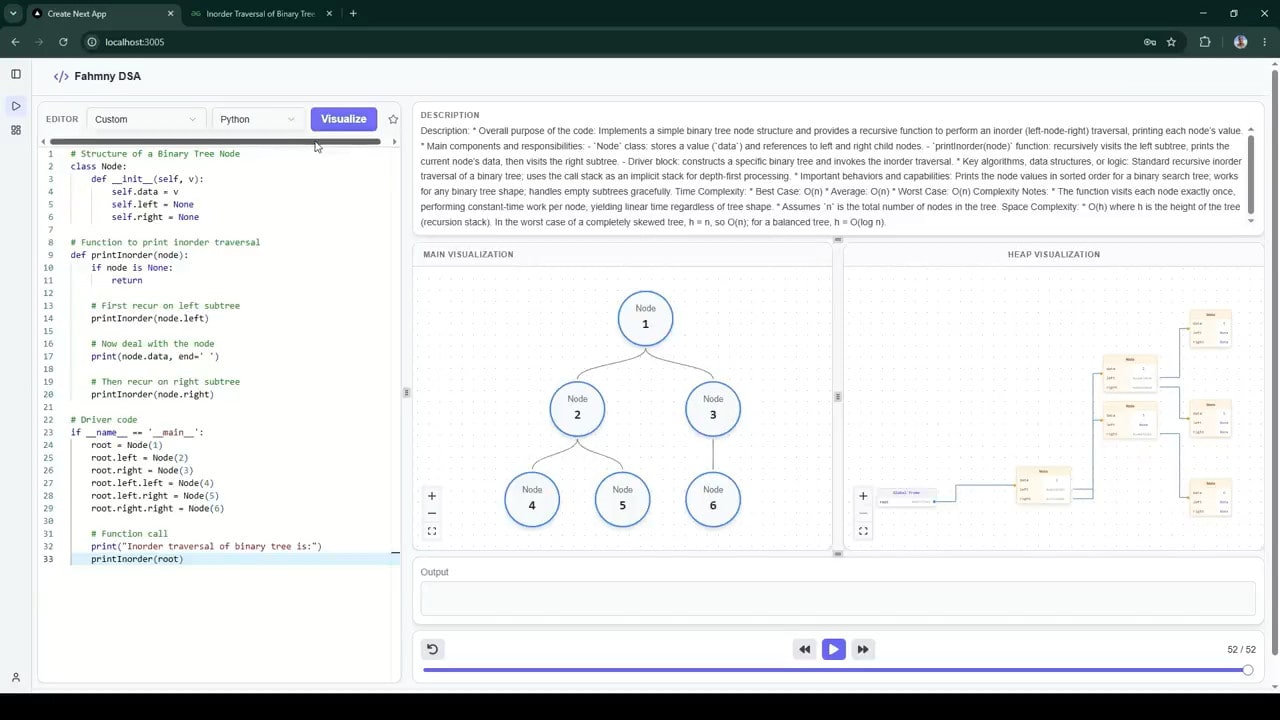
Task: Switch to the Create Next App tab
Action: point(100,14)
